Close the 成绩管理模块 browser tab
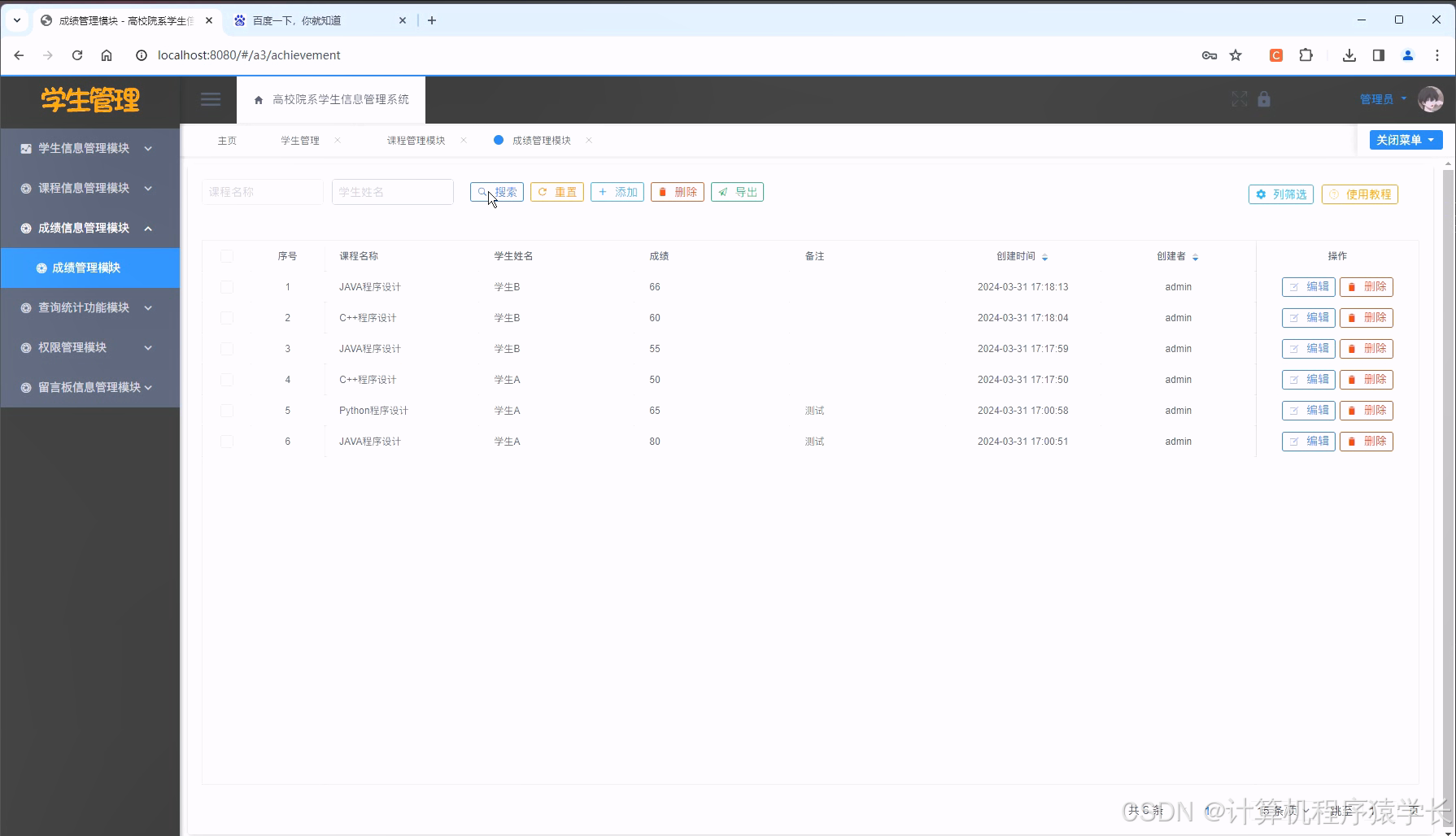The image size is (1456, 836). click(209, 20)
